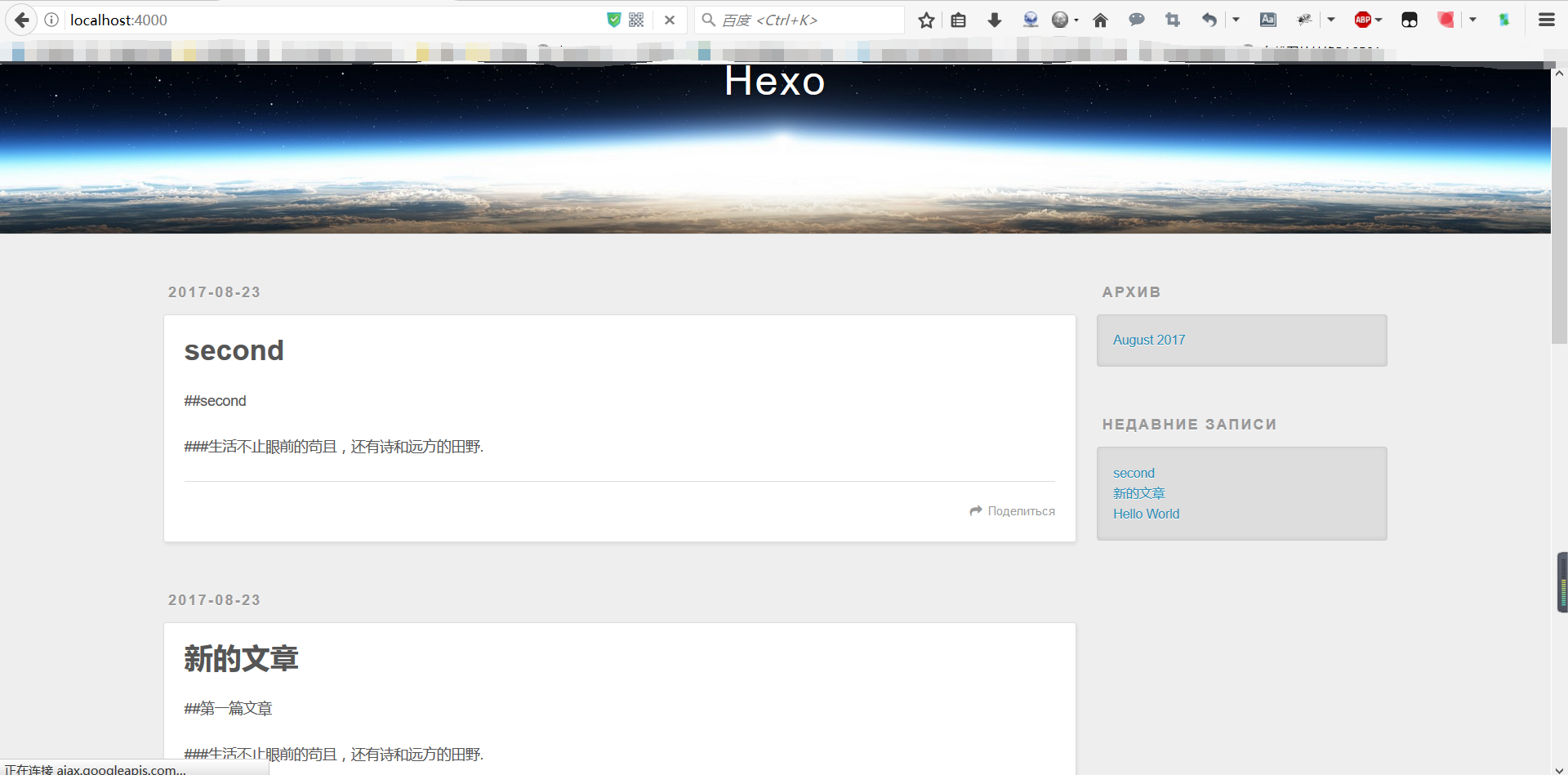Expand dropdown arrow beside undo icon
The image size is (1568, 775).
tap(1236, 20)
